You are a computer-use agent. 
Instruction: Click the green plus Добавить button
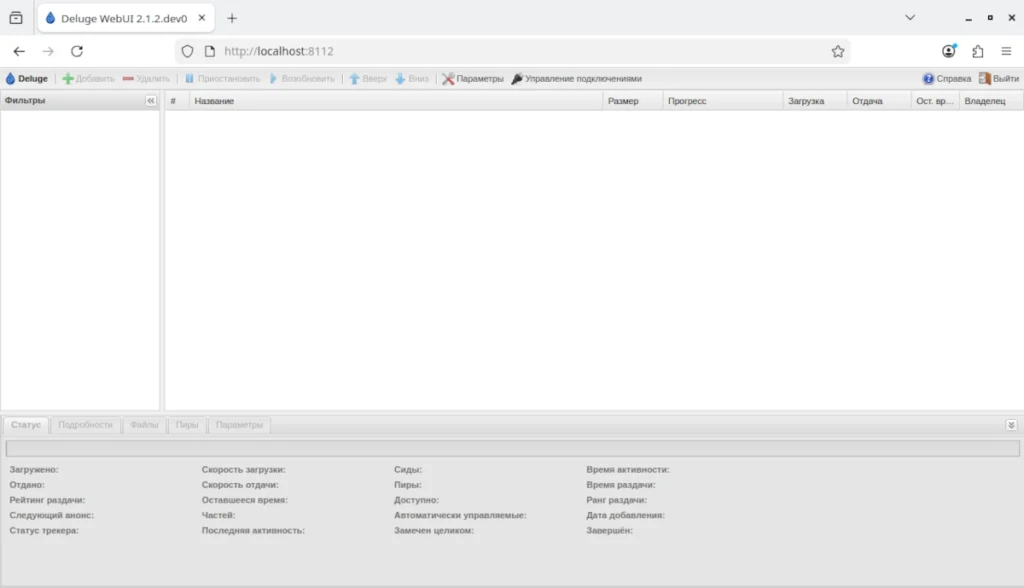click(x=88, y=78)
